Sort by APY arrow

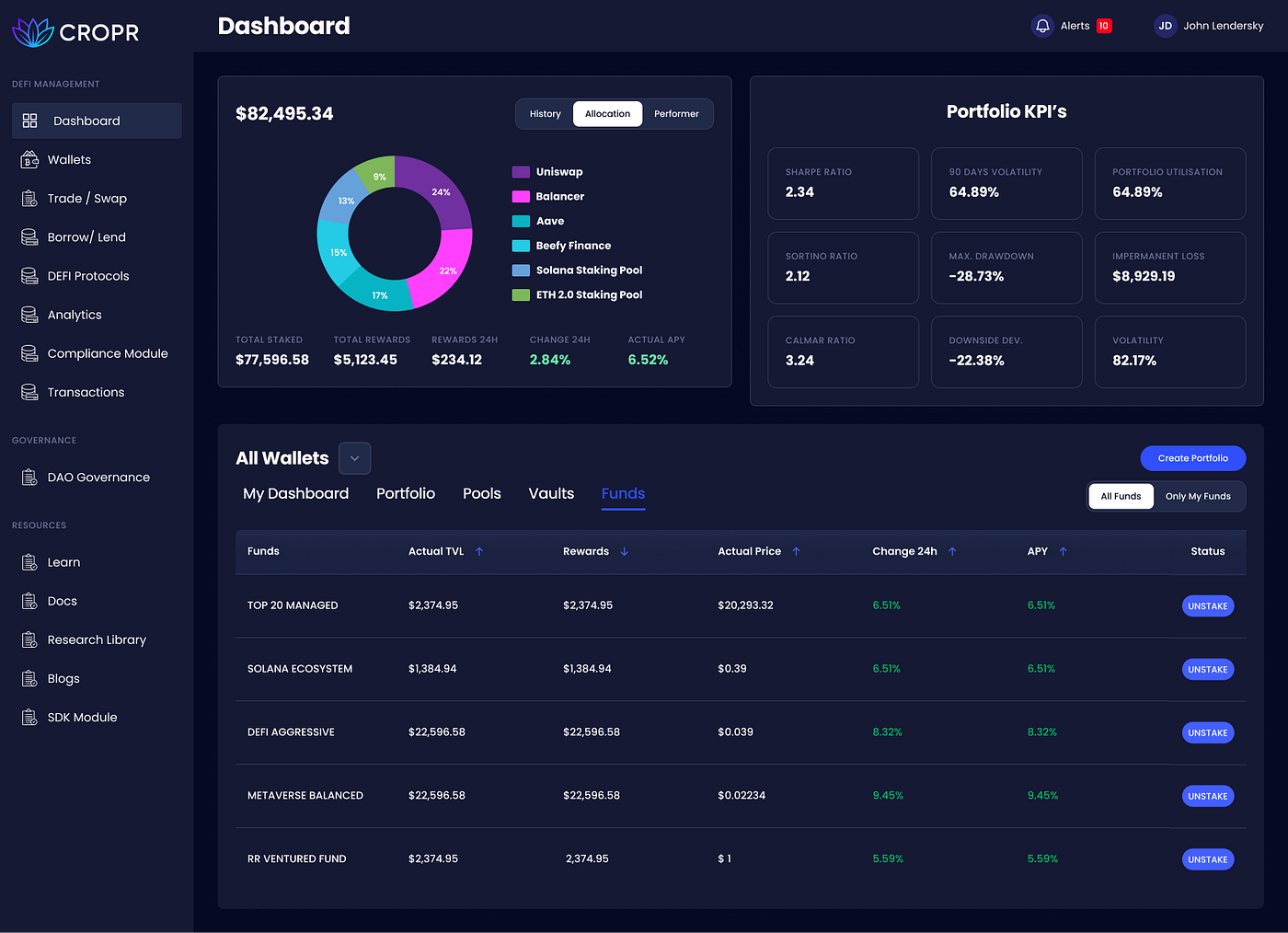[x=1064, y=551]
